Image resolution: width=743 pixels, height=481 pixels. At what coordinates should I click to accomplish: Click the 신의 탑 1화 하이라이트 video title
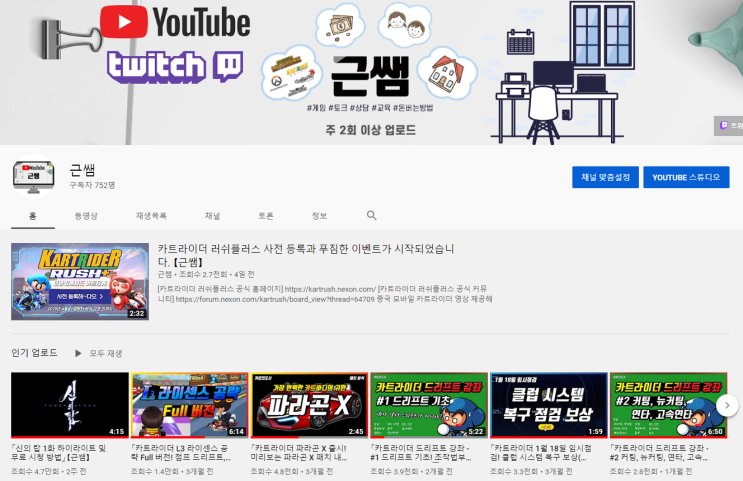[59, 453]
